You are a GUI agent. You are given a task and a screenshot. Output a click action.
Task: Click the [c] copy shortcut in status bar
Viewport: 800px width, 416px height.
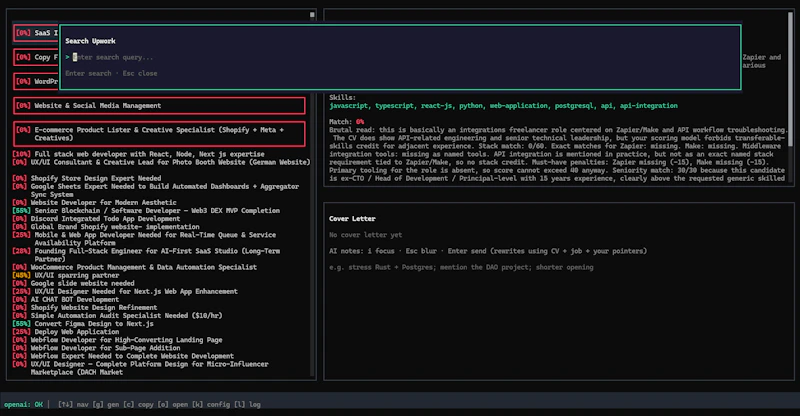(x=138, y=404)
